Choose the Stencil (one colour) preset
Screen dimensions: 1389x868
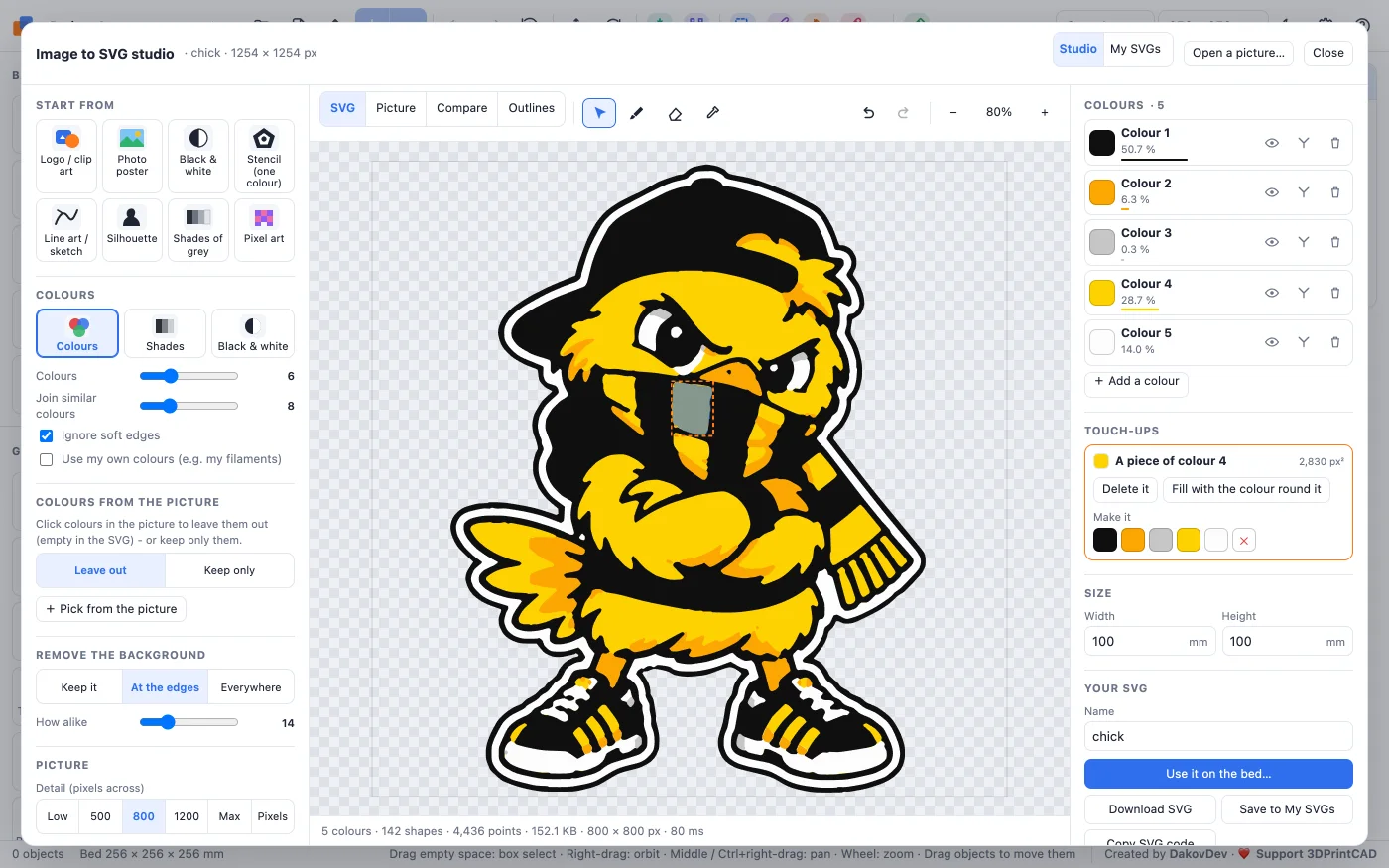point(264,156)
